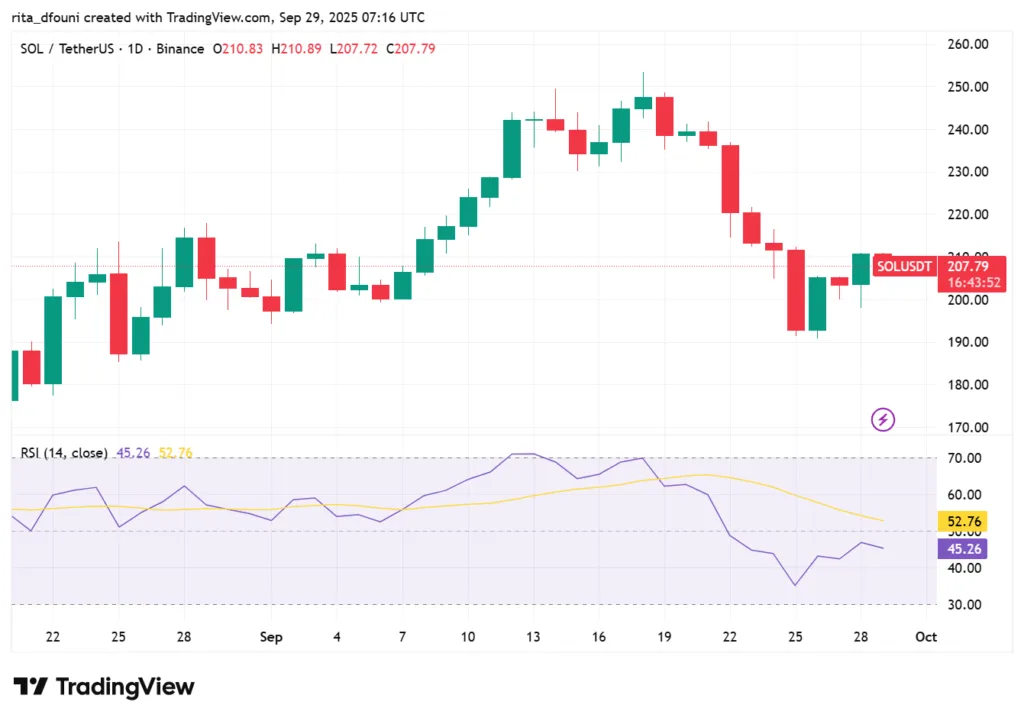Click the 13 date label on time axis
1024x721 pixels.
click(x=534, y=637)
